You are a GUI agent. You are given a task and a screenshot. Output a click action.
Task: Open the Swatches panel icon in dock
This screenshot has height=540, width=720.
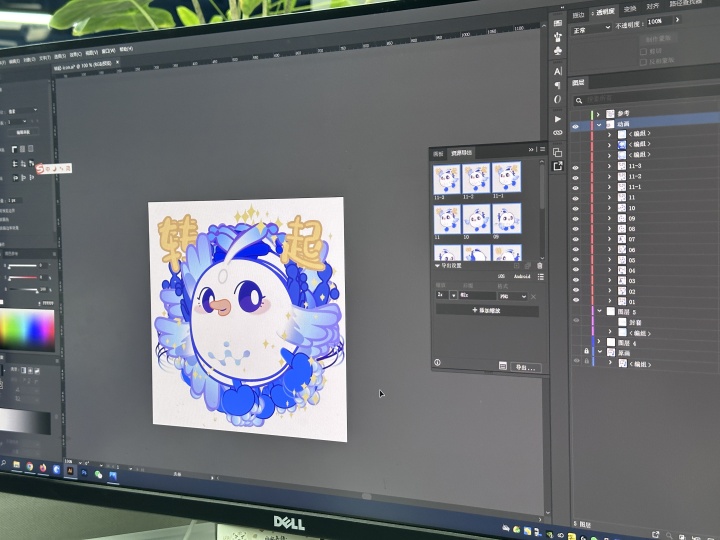(558, 23)
